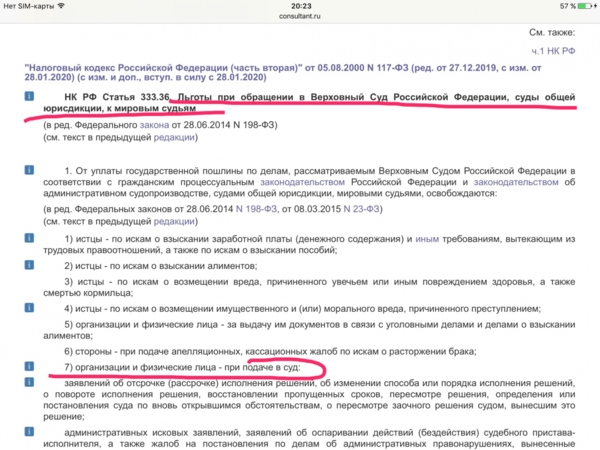Screen dimensions: 600x450
Task: Open info icon for item 1 (заработной платы)
Action: tap(28, 239)
